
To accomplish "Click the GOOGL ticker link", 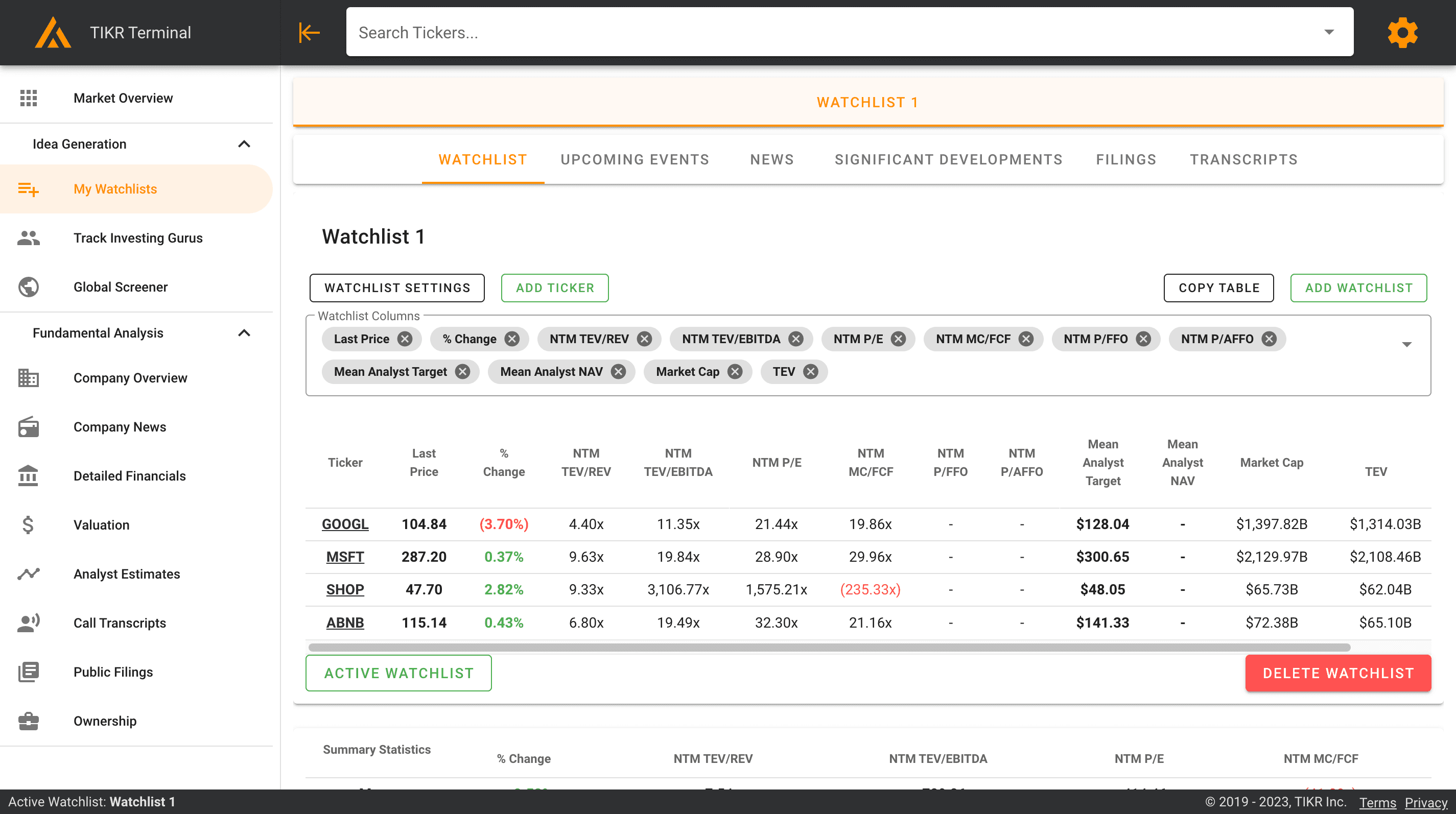I will point(345,524).
